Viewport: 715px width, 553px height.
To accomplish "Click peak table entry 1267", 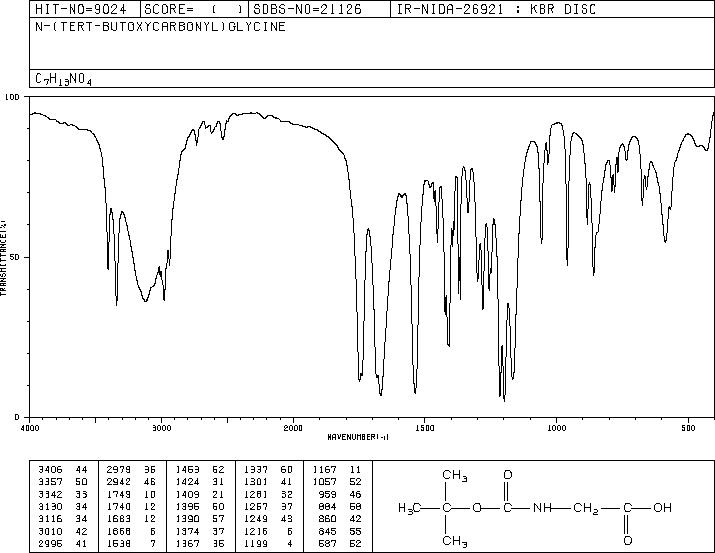I will pos(256,506).
